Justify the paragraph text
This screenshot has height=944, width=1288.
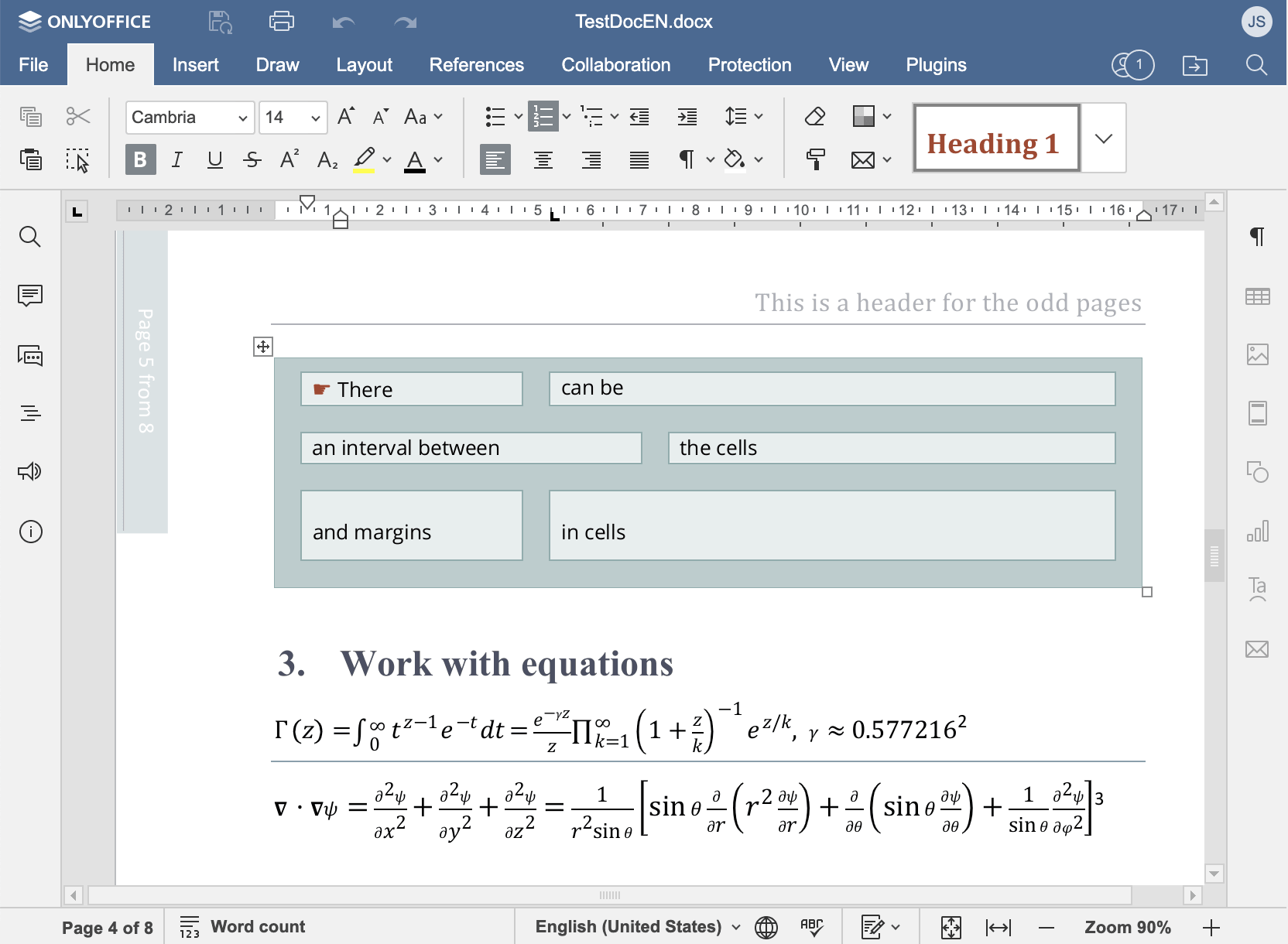(x=639, y=159)
